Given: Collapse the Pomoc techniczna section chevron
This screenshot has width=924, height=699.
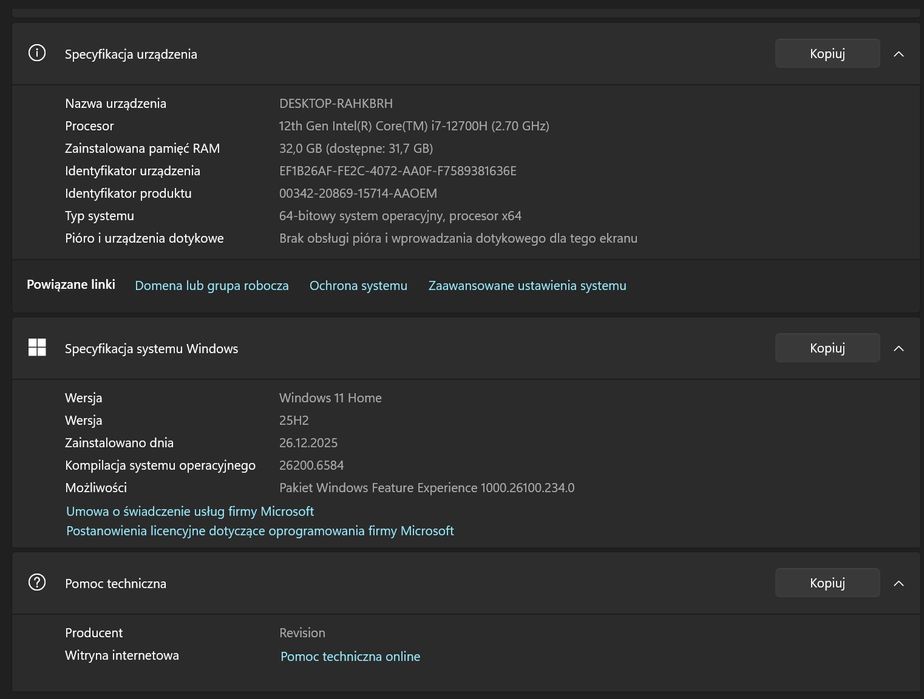Looking at the screenshot, I should [898, 583].
